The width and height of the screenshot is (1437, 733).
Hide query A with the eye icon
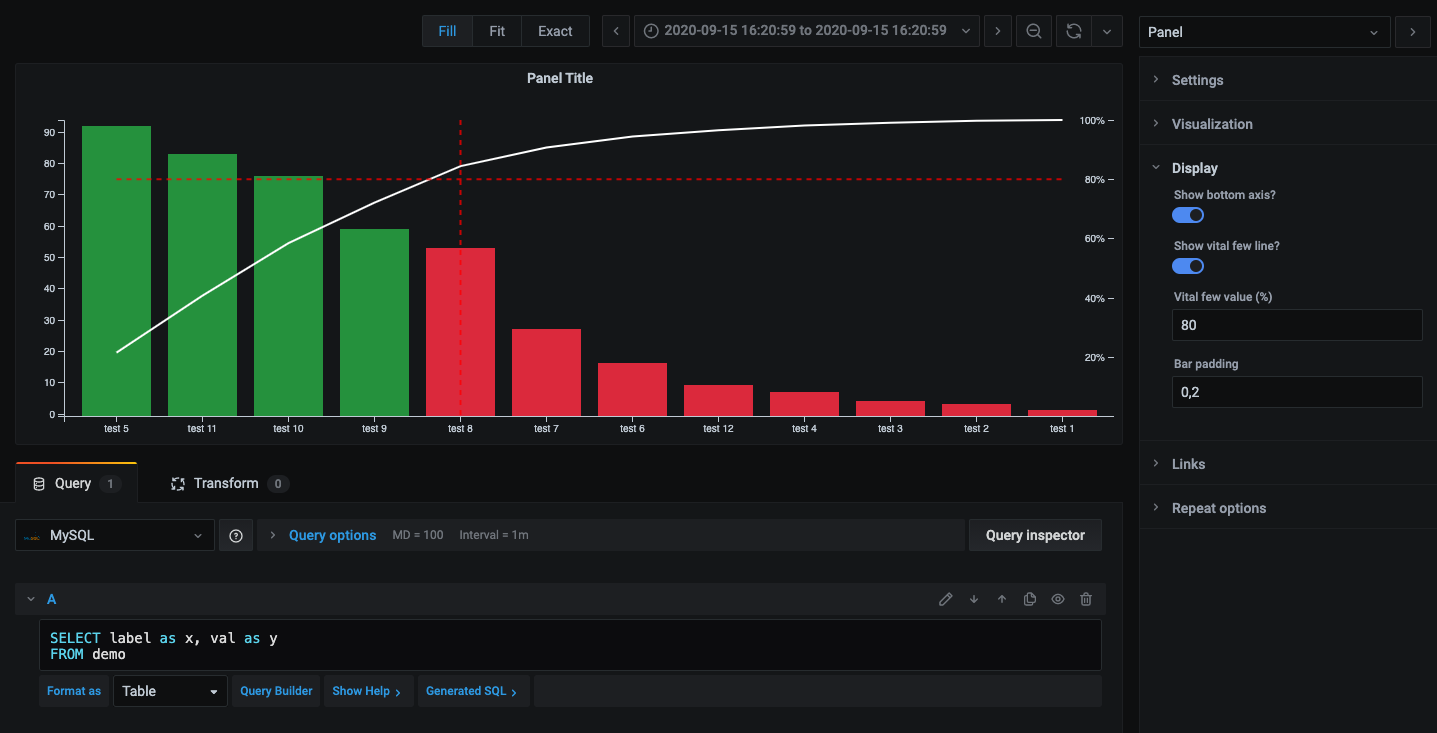point(1058,599)
